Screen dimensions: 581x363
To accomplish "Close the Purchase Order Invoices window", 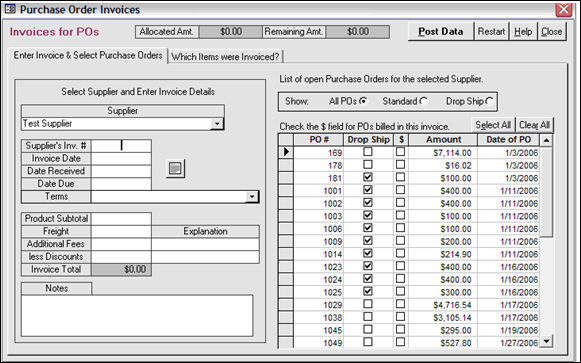I will point(564,9).
